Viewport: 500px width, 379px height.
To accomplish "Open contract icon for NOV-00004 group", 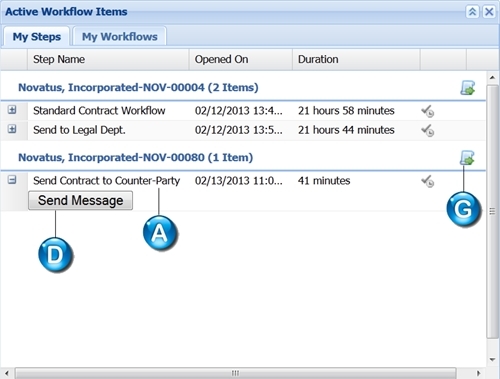I will pos(467,88).
